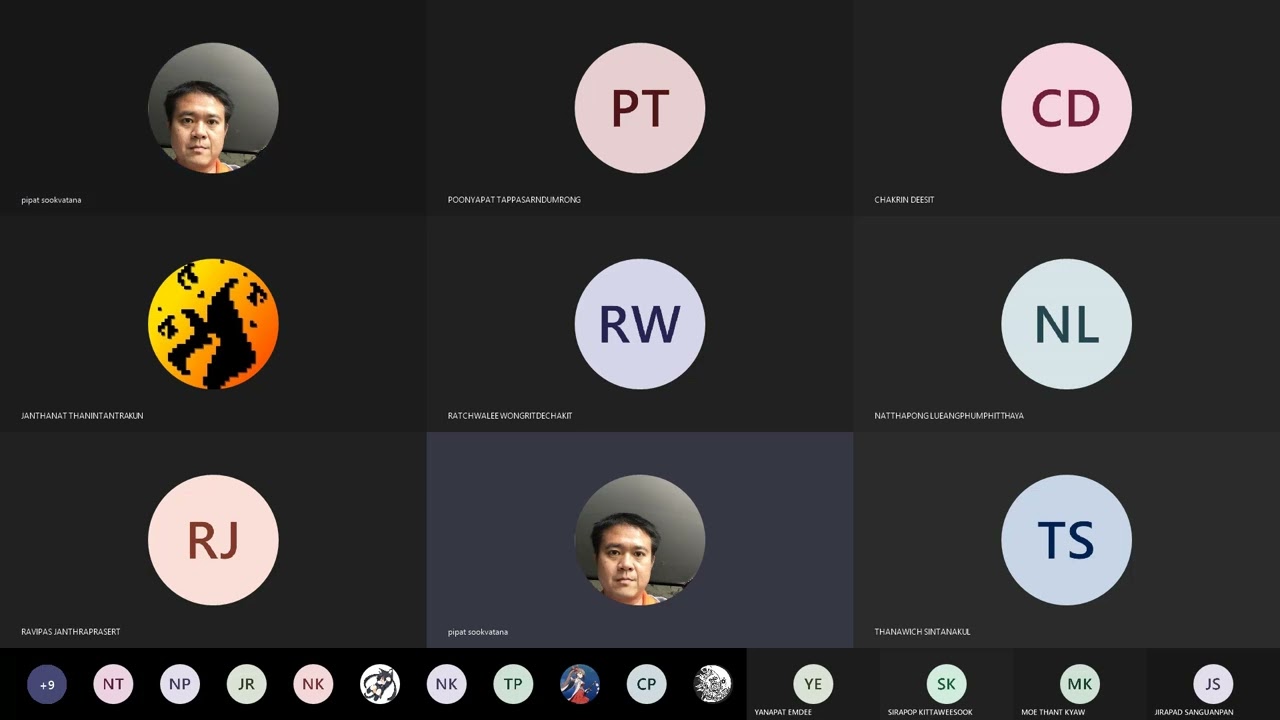Click the anime girl avatar beside TP
Viewport: 1280px width, 720px height.
point(580,685)
